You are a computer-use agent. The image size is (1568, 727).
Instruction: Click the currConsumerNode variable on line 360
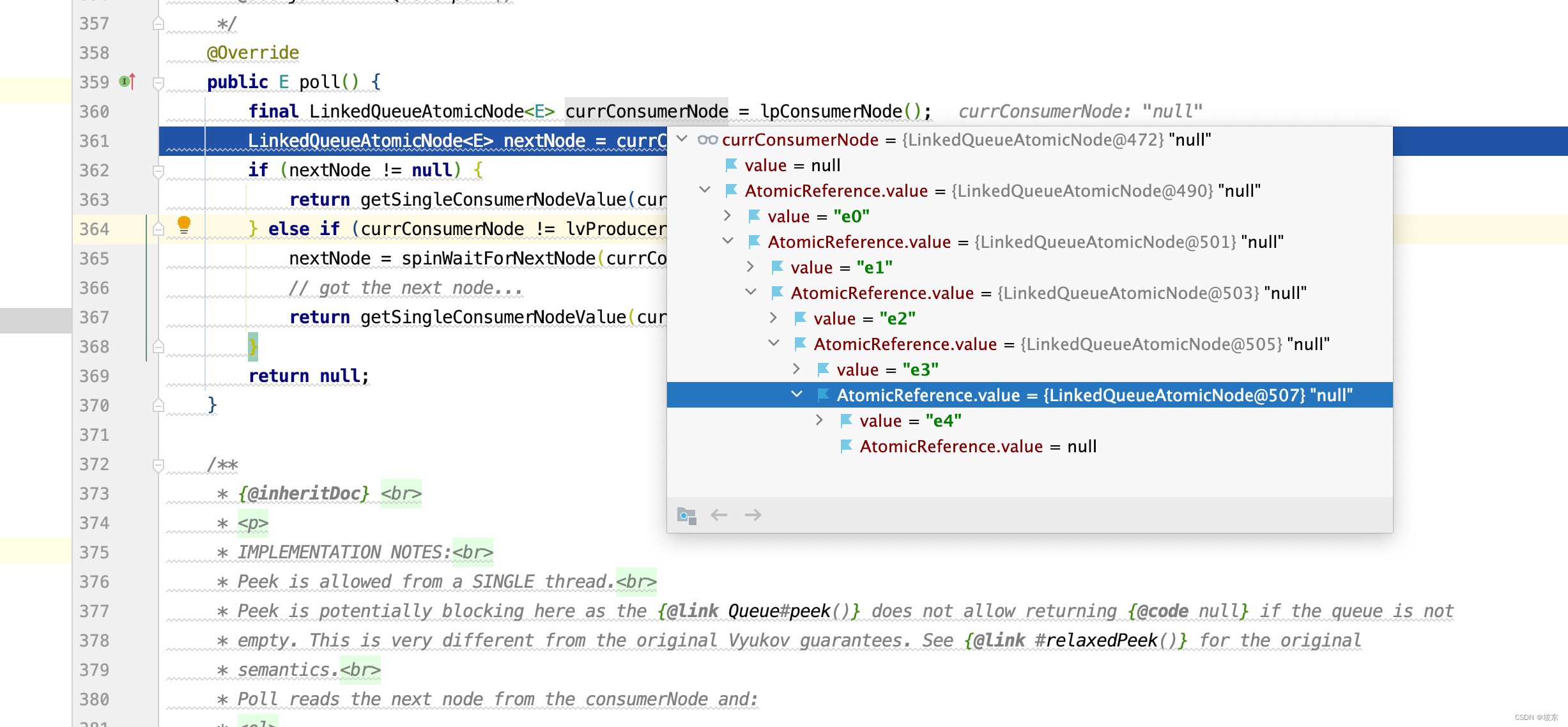[x=647, y=112]
